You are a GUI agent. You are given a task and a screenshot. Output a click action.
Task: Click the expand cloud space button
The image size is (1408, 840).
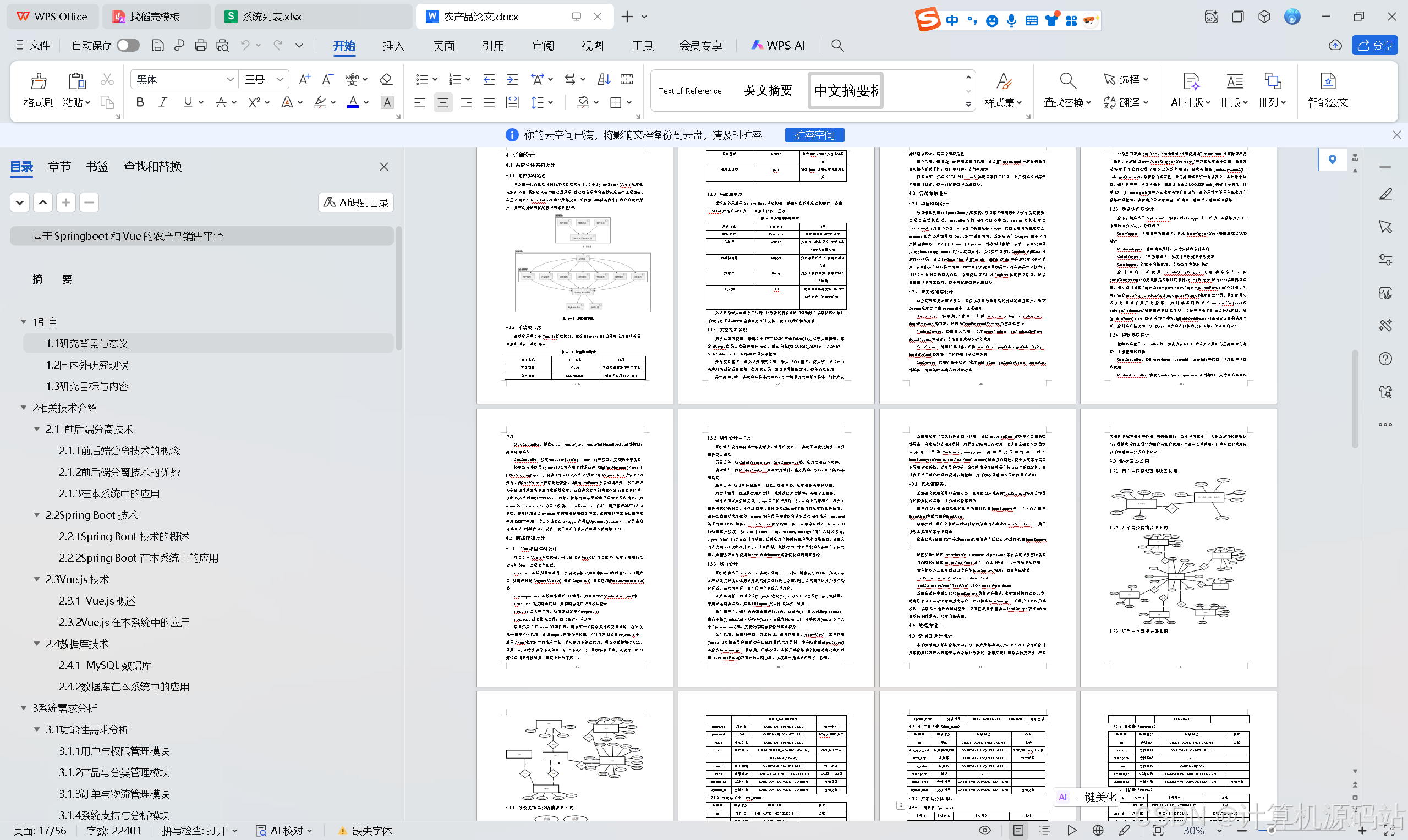click(x=814, y=135)
